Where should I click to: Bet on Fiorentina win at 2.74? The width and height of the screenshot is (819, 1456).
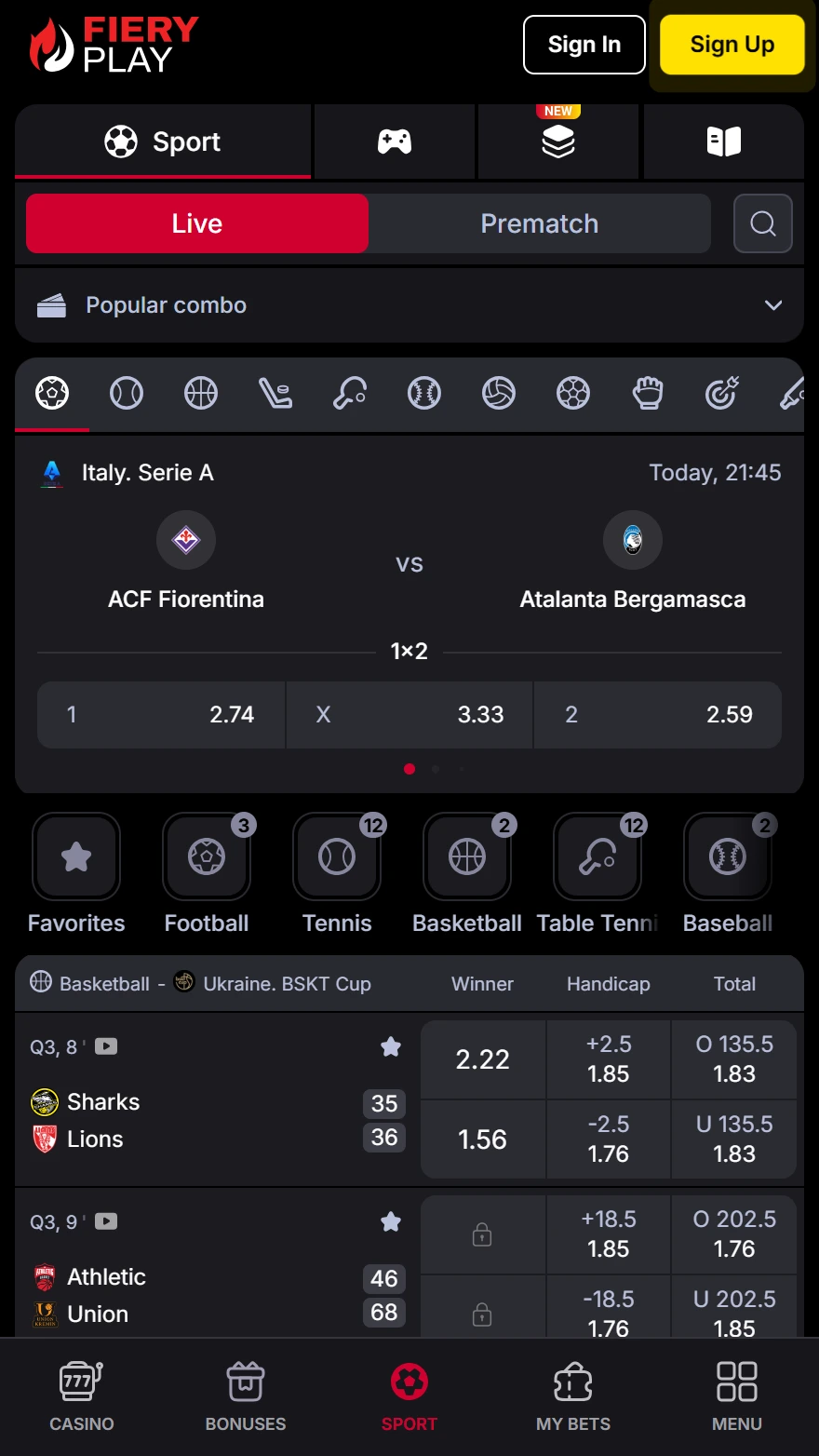(161, 715)
